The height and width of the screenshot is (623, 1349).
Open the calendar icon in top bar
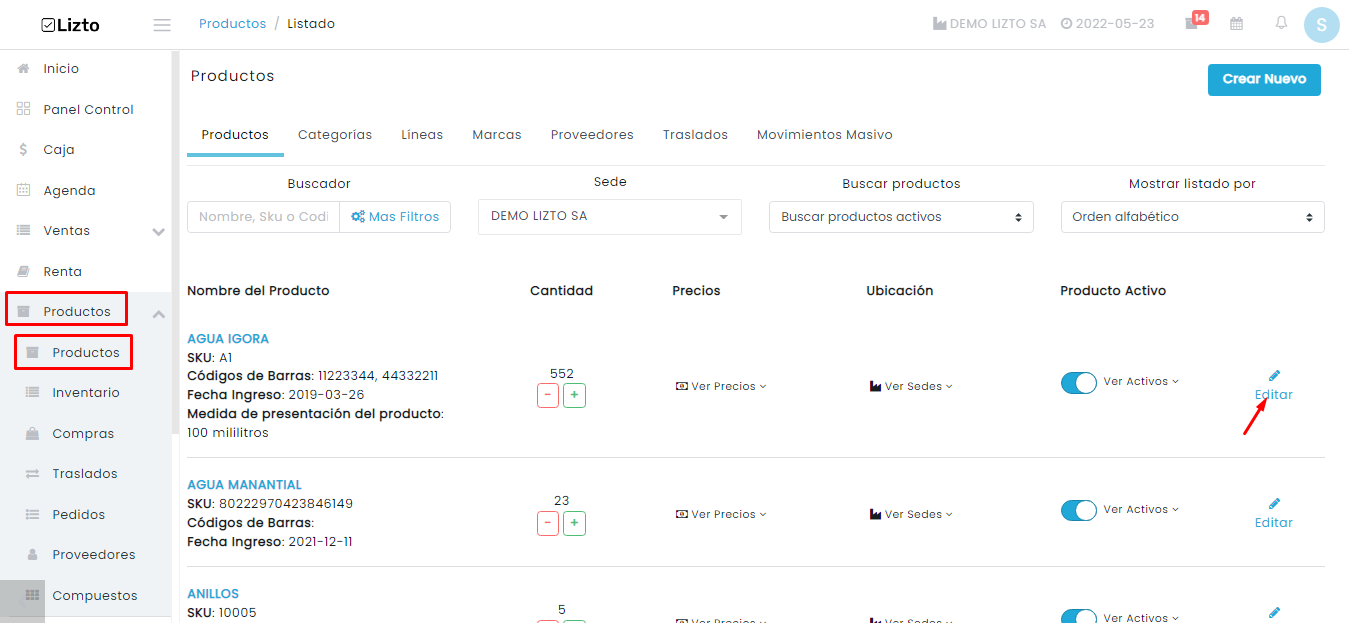pos(1237,24)
